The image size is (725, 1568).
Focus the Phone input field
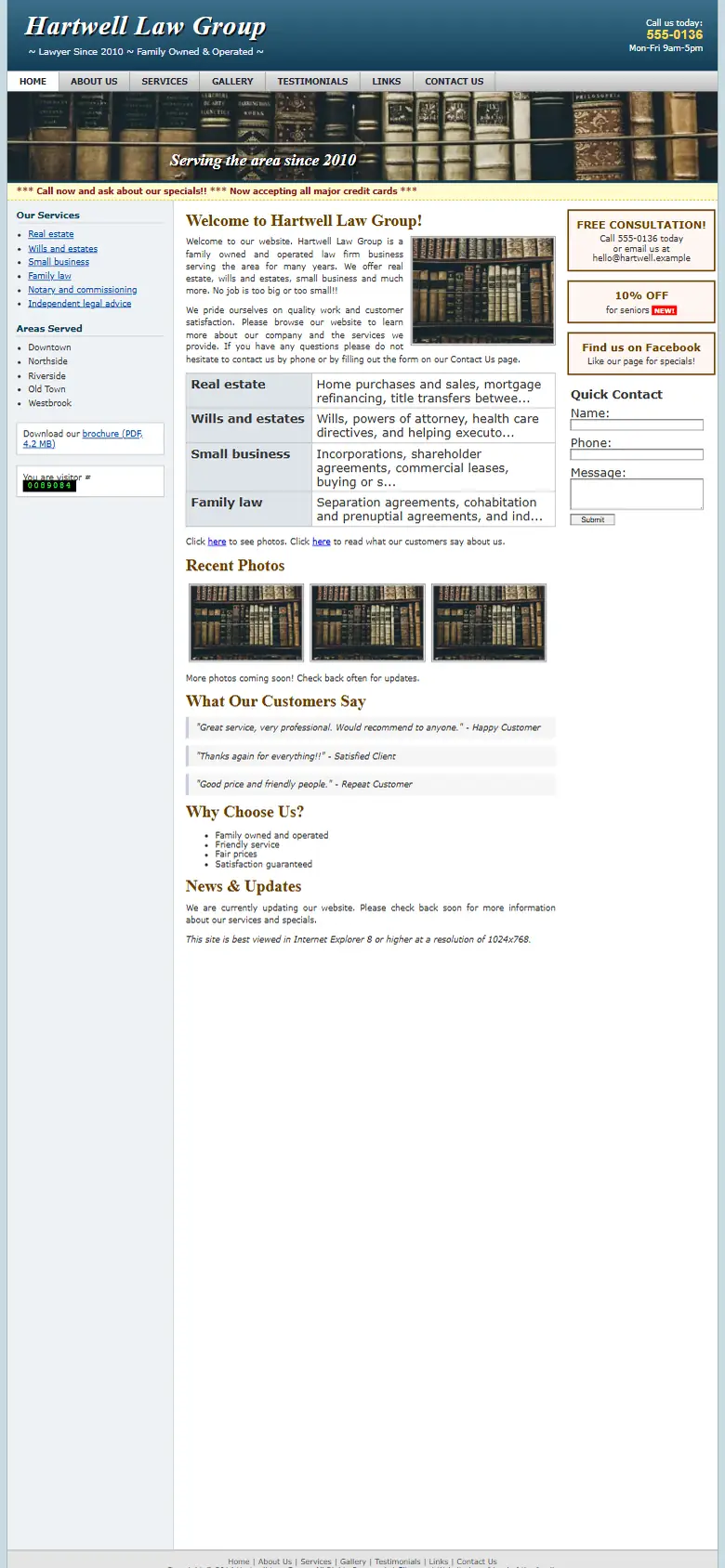pyautogui.click(x=637, y=454)
